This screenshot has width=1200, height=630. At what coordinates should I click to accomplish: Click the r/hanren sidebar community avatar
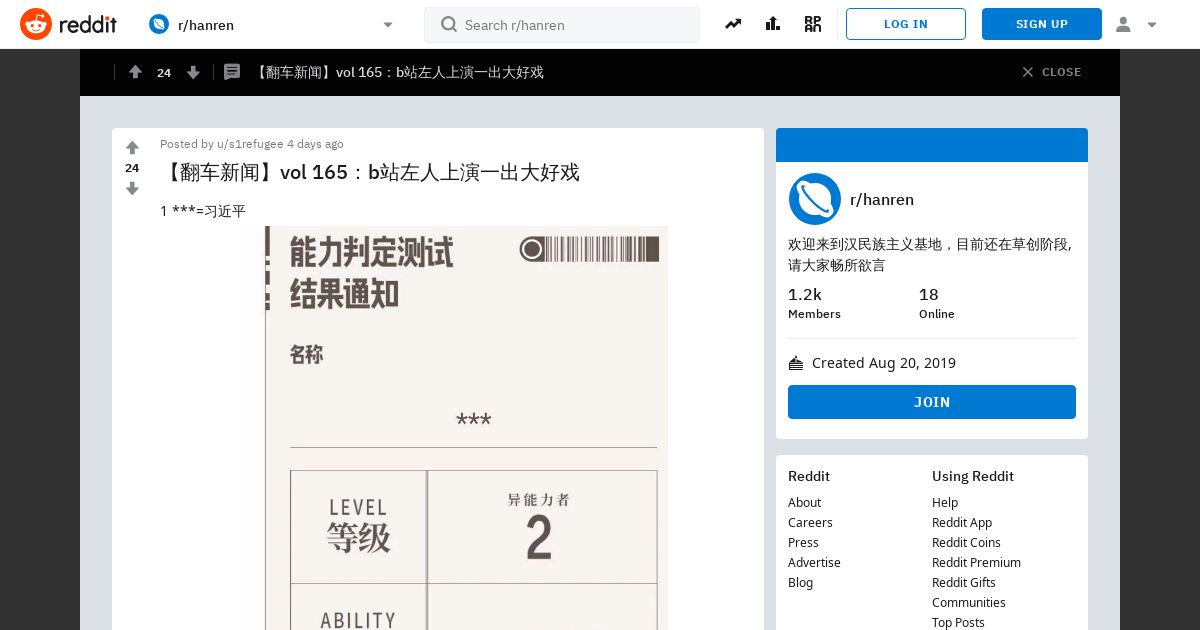pyautogui.click(x=814, y=199)
